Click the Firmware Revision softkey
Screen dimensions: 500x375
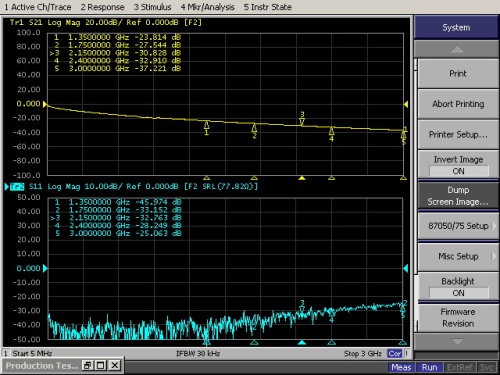coord(458,318)
